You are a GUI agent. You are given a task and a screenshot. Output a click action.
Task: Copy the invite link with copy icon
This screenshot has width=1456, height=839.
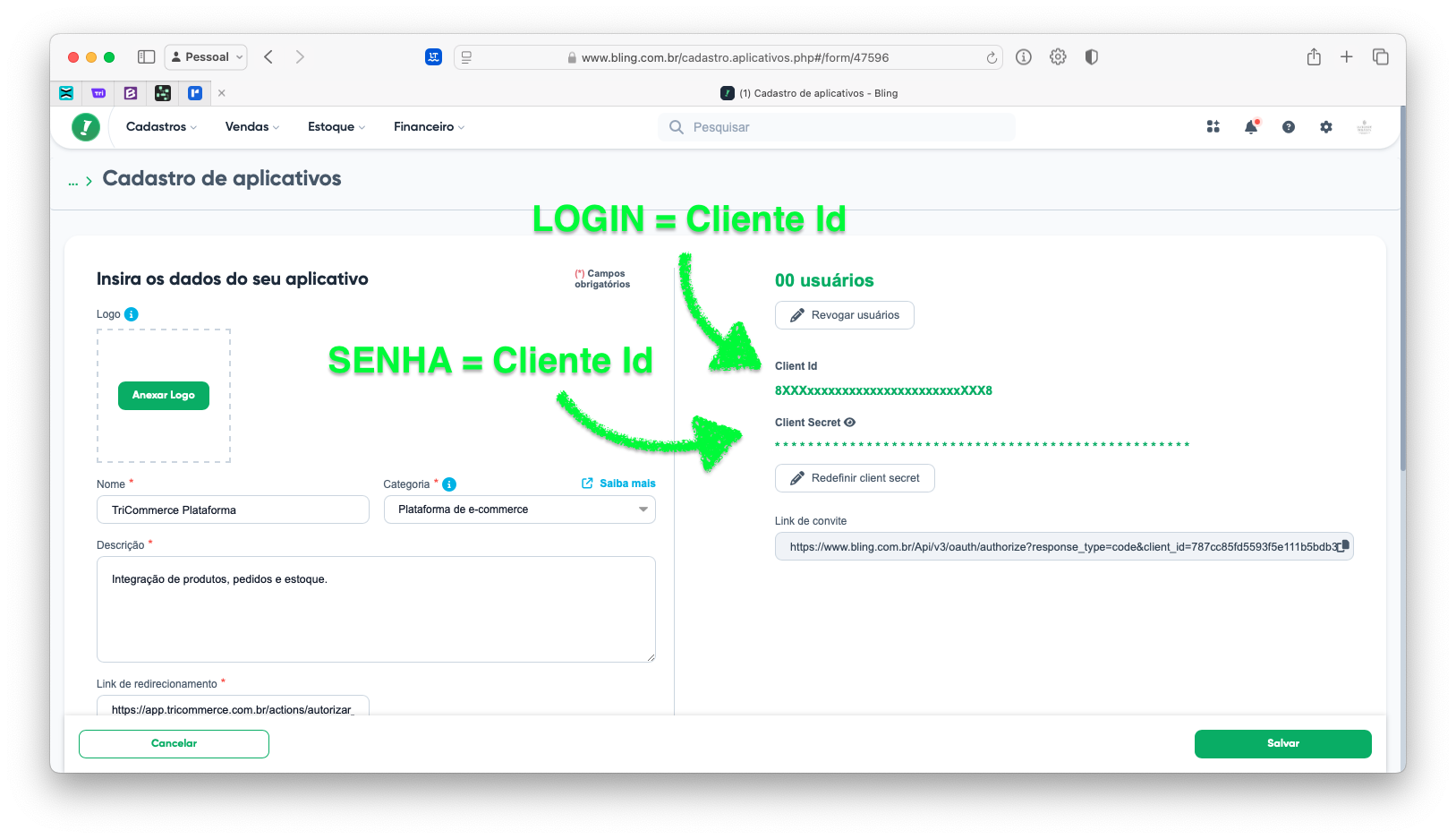coord(1343,546)
